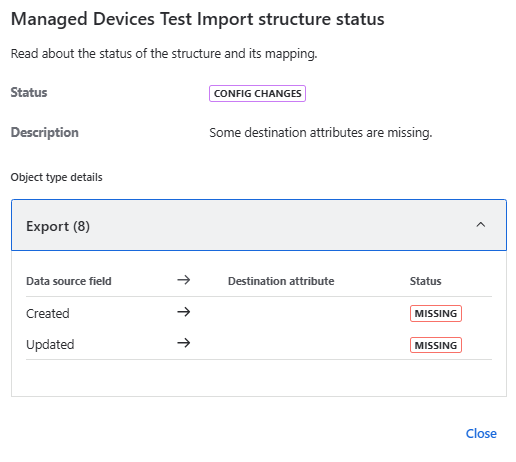The image size is (516, 462).
Task: Click the Description field label
Action: click(x=45, y=133)
